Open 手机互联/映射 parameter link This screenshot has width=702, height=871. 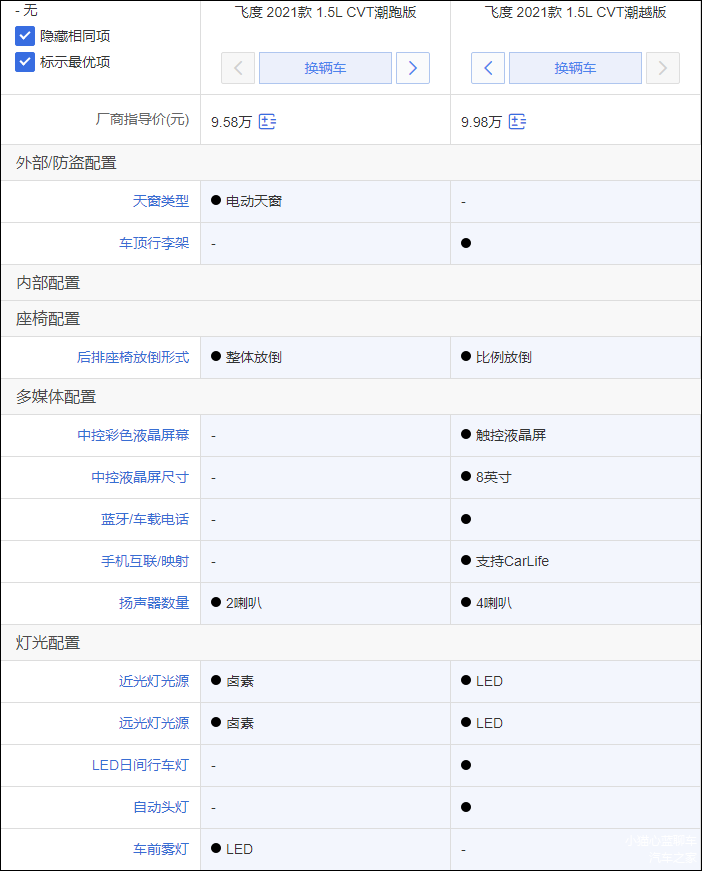pyautogui.click(x=145, y=561)
